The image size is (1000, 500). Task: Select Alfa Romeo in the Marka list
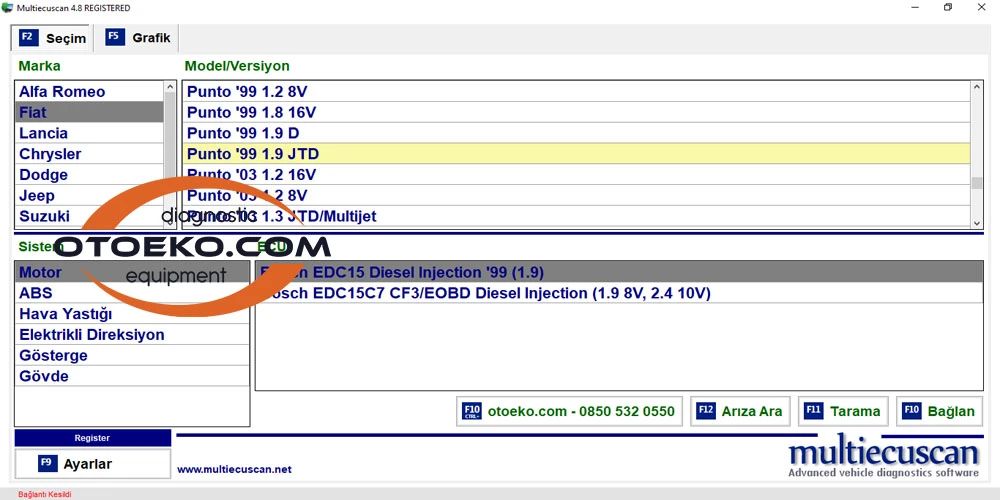click(89, 91)
